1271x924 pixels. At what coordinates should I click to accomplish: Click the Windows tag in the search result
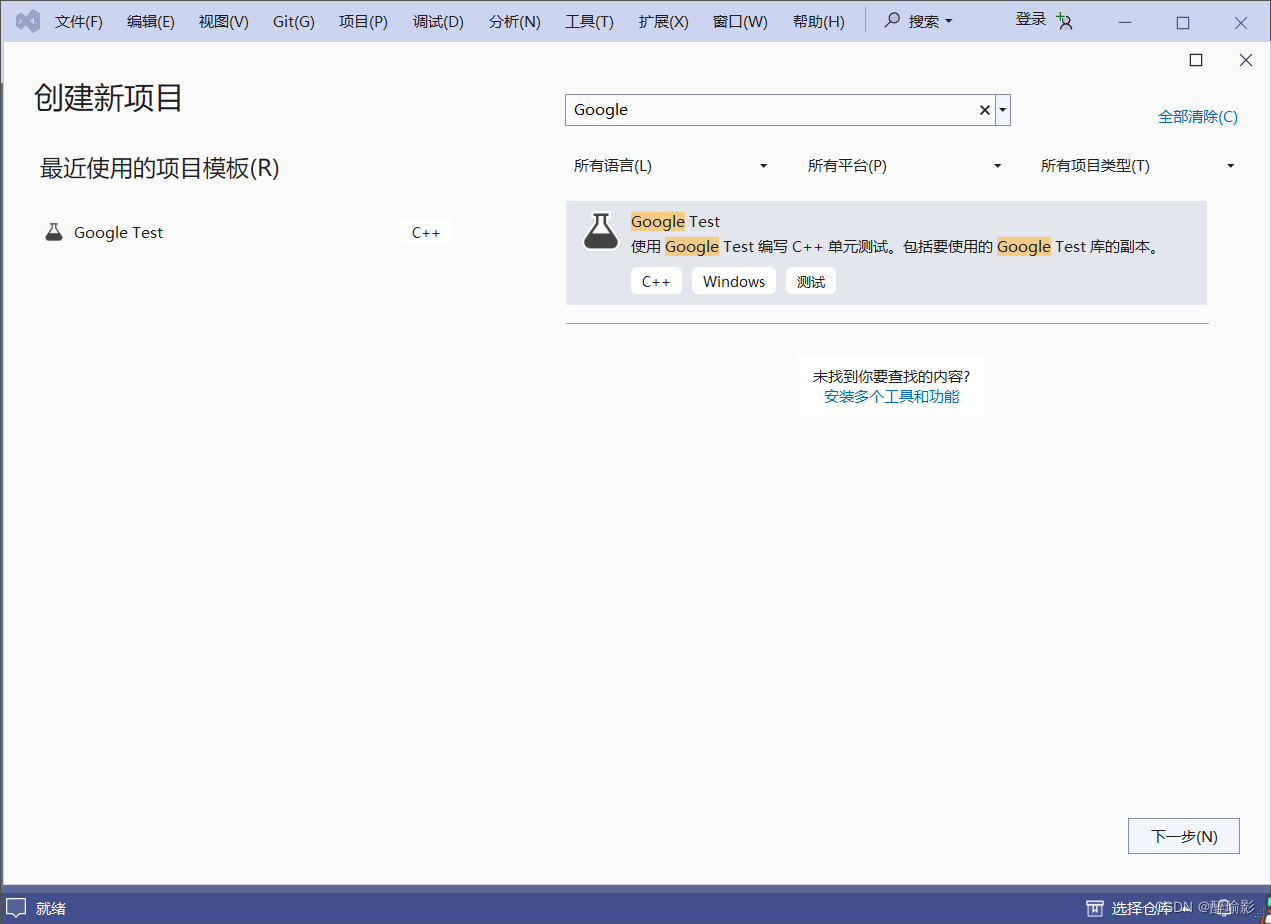(x=734, y=282)
